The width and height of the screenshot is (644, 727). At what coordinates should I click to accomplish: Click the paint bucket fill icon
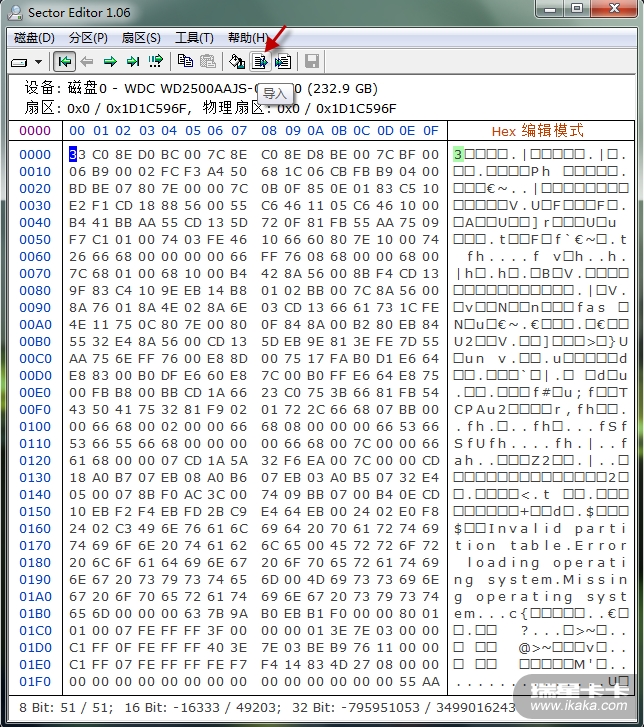pyautogui.click(x=237, y=61)
